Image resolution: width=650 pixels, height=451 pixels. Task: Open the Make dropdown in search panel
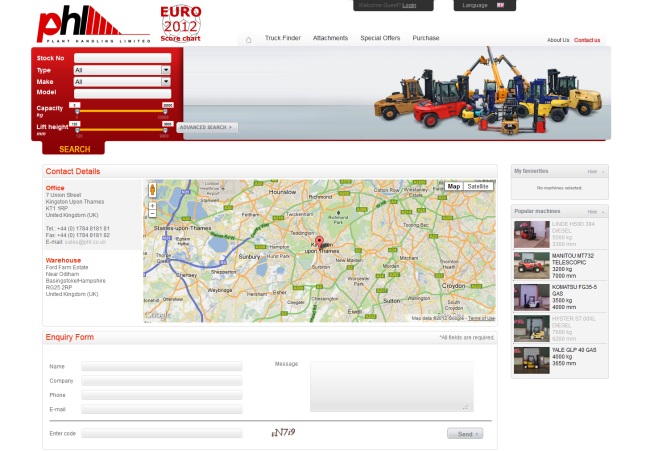122,82
